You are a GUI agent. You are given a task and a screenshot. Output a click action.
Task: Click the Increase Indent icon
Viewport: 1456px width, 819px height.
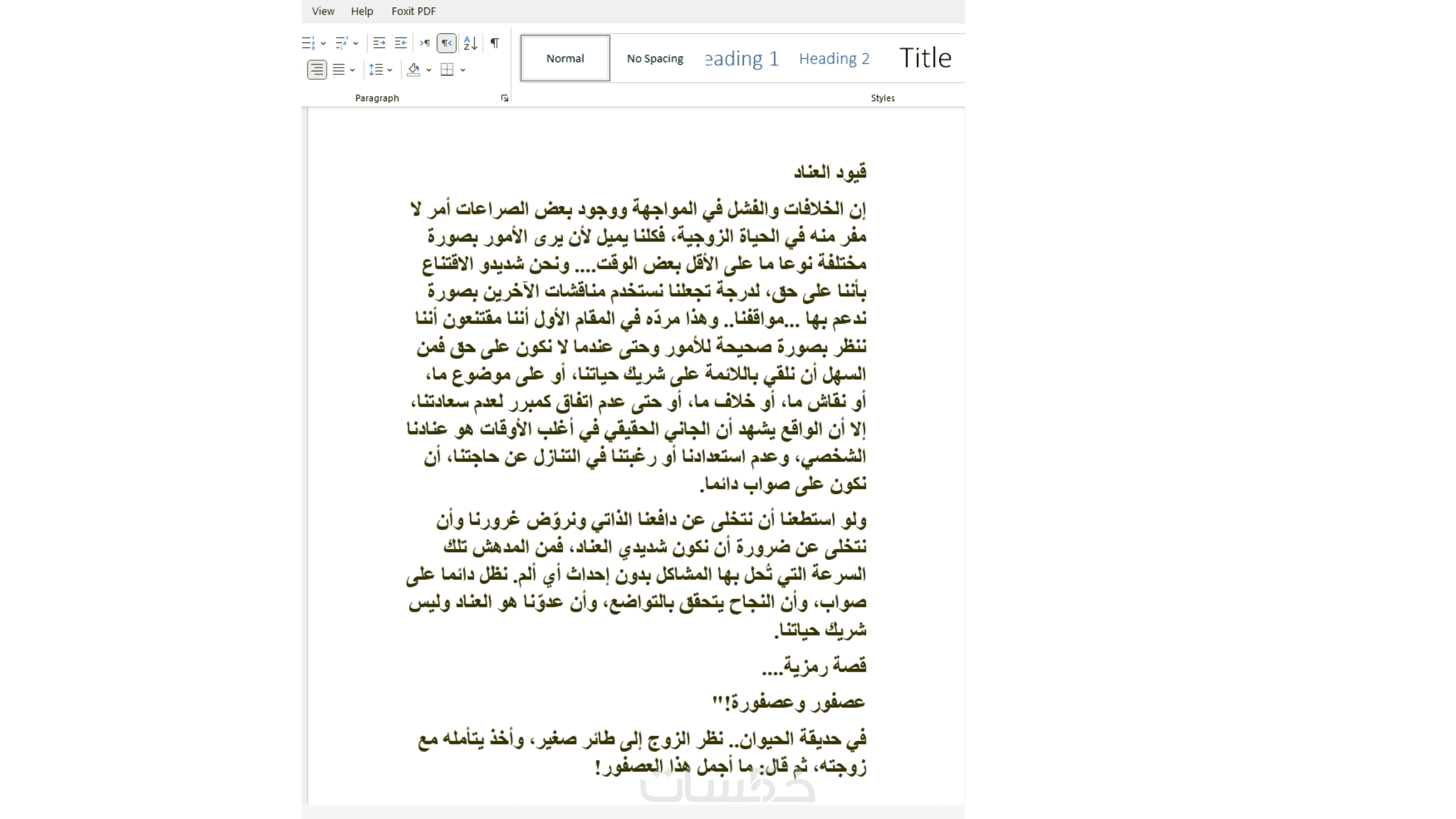coord(401,43)
